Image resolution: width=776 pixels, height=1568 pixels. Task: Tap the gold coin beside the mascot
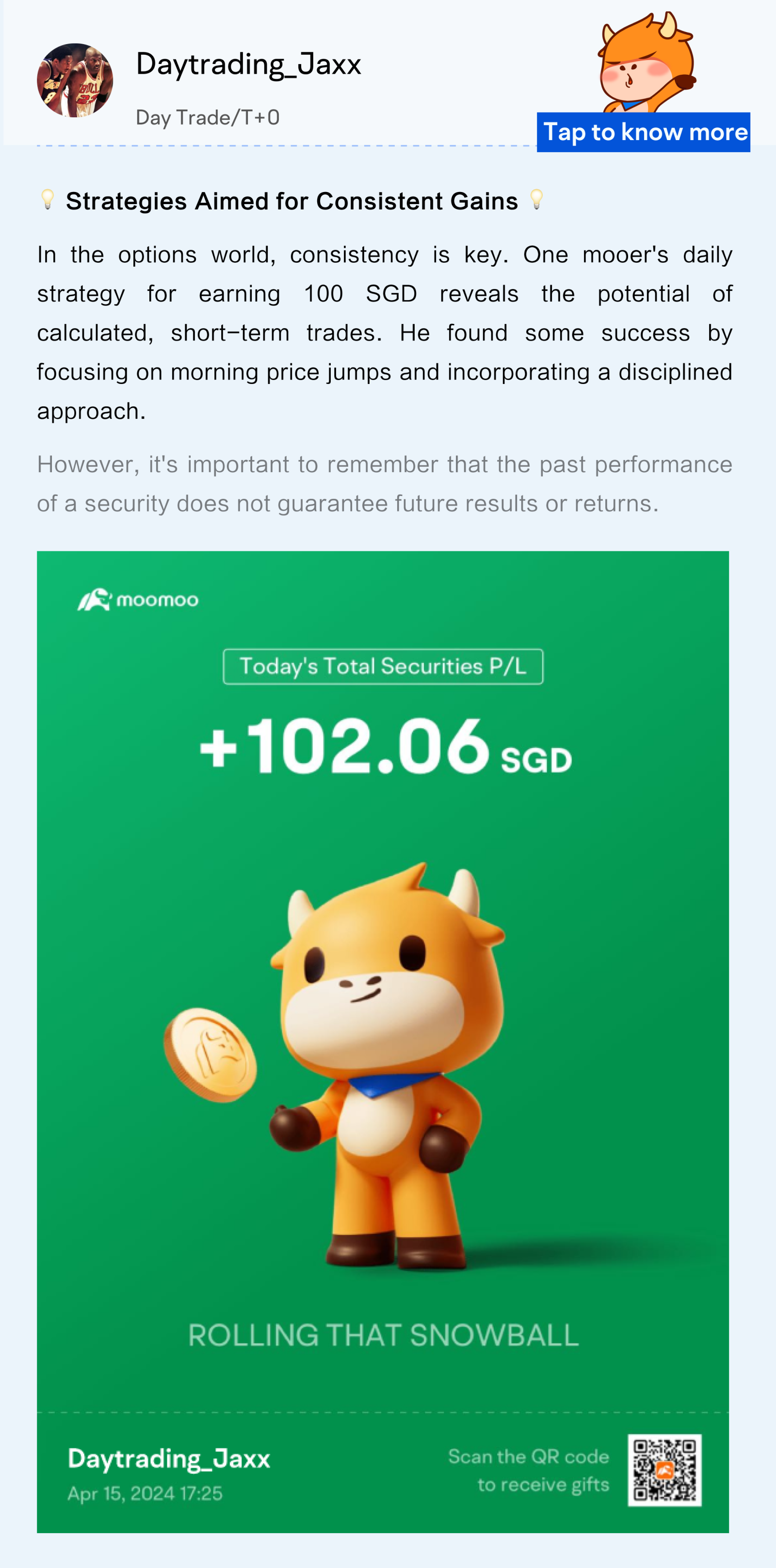pyautogui.click(x=210, y=1054)
